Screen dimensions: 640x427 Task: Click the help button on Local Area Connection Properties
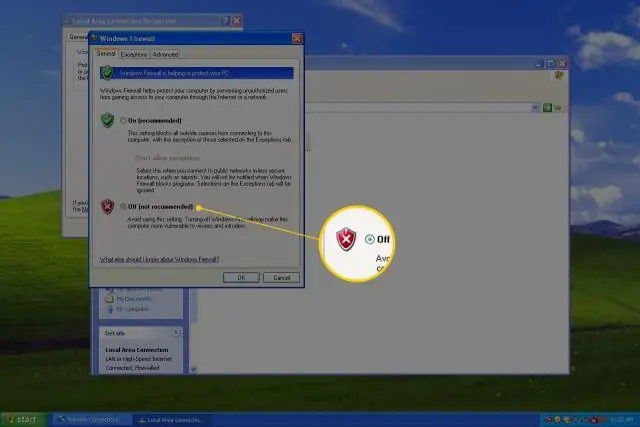pyautogui.click(x=226, y=20)
